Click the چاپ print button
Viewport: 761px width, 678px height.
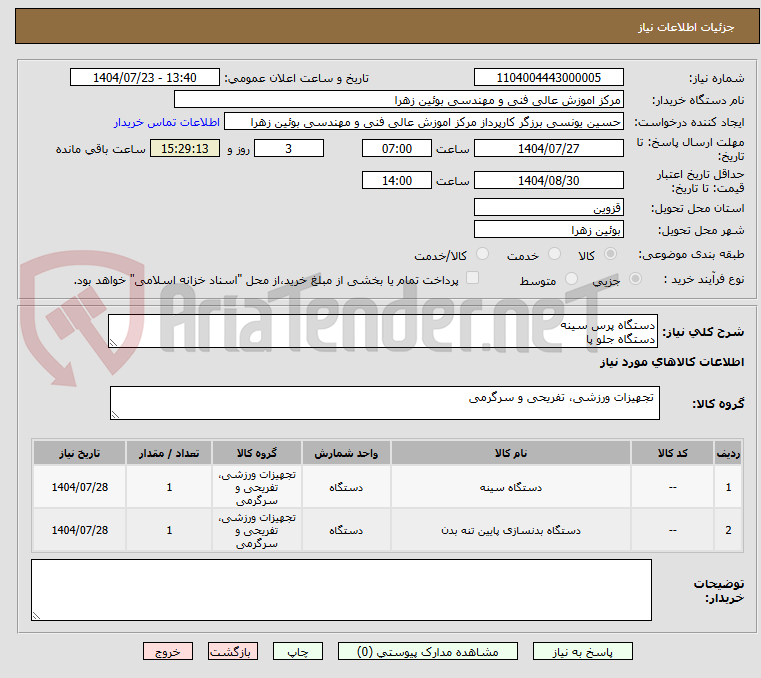[x=298, y=651]
